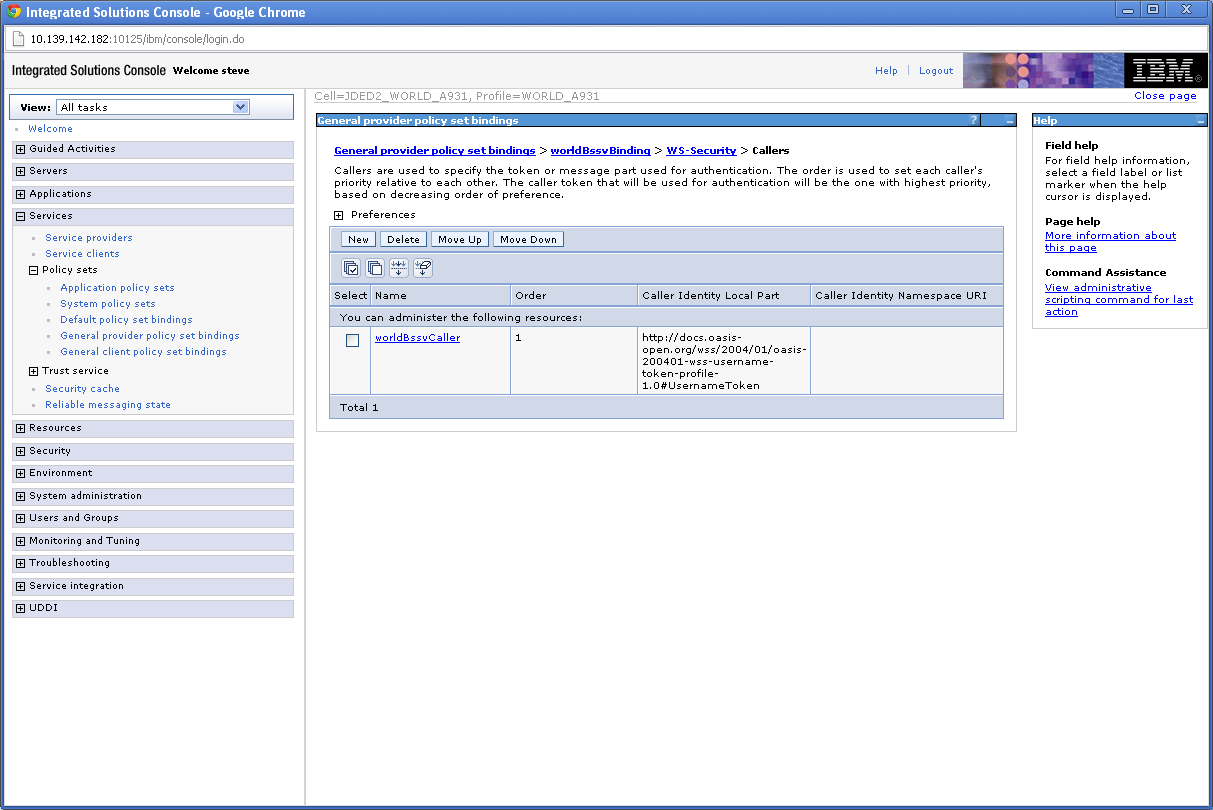
Task: Collapse the Services category
Action: (x=21, y=216)
